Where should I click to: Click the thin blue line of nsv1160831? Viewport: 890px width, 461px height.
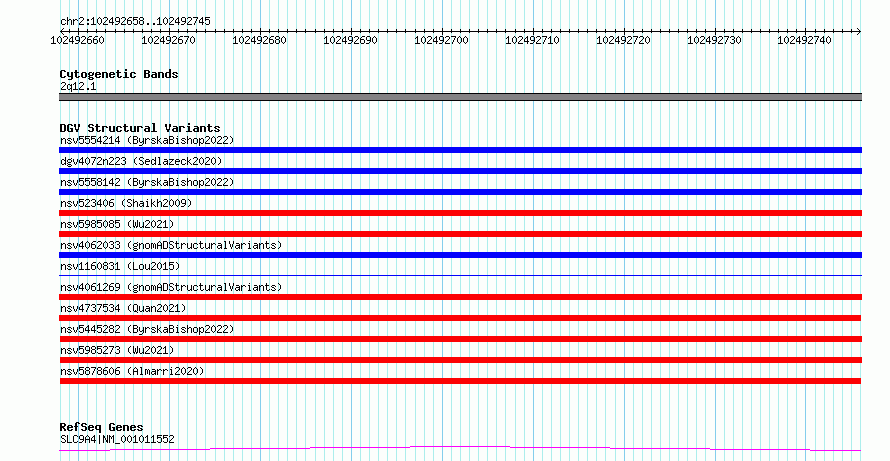click(460, 275)
